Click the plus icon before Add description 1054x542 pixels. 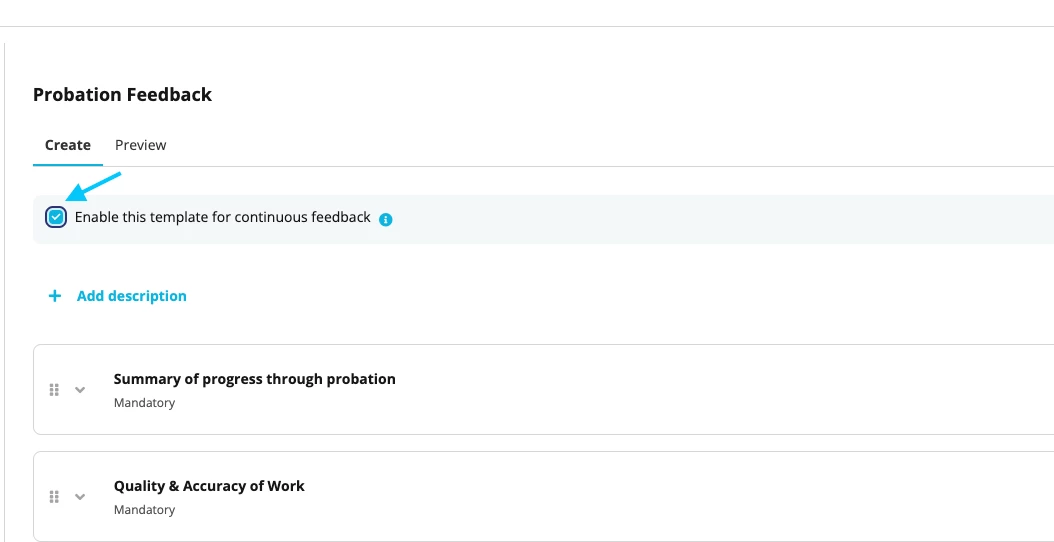click(54, 296)
